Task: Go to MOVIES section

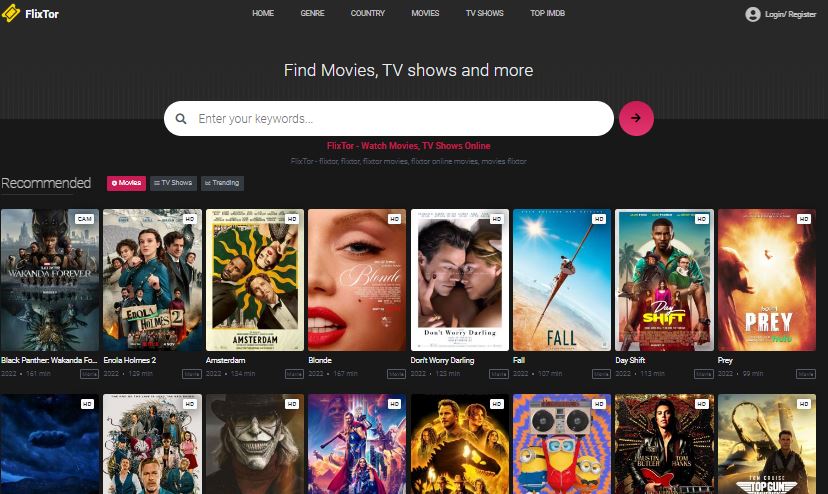Action: [425, 13]
